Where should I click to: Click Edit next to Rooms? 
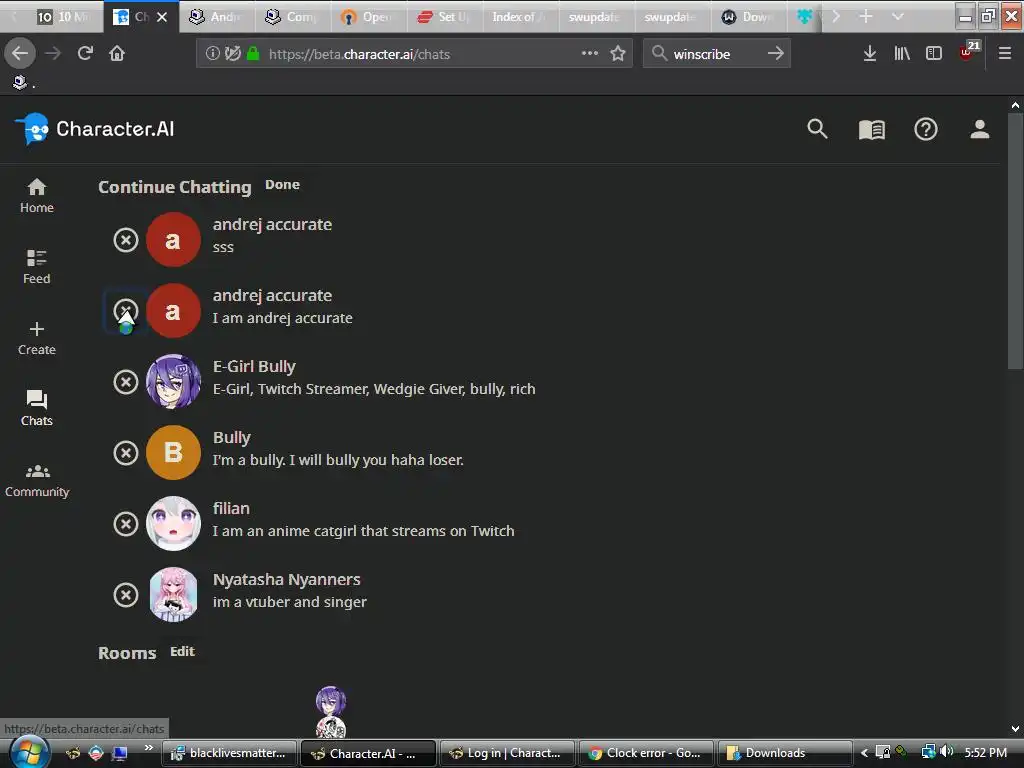(x=182, y=651)
